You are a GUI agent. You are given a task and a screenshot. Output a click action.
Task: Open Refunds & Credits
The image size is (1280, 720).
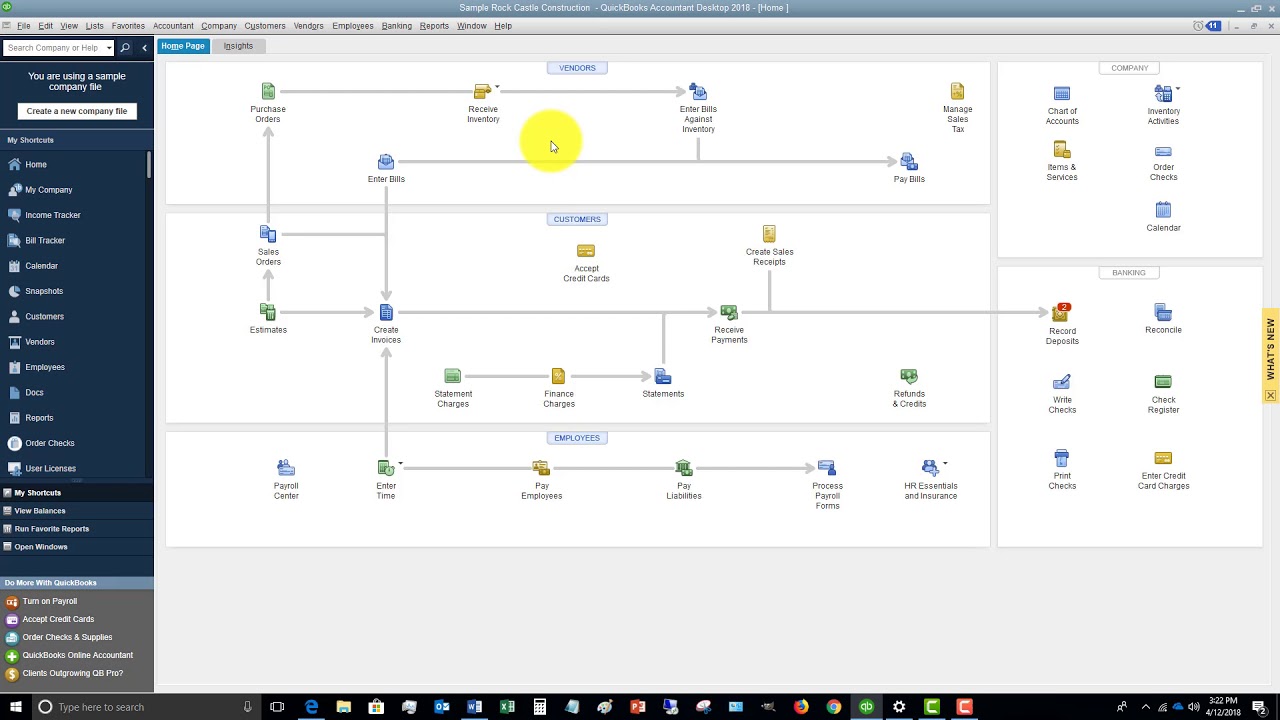(x=909, y=376)
